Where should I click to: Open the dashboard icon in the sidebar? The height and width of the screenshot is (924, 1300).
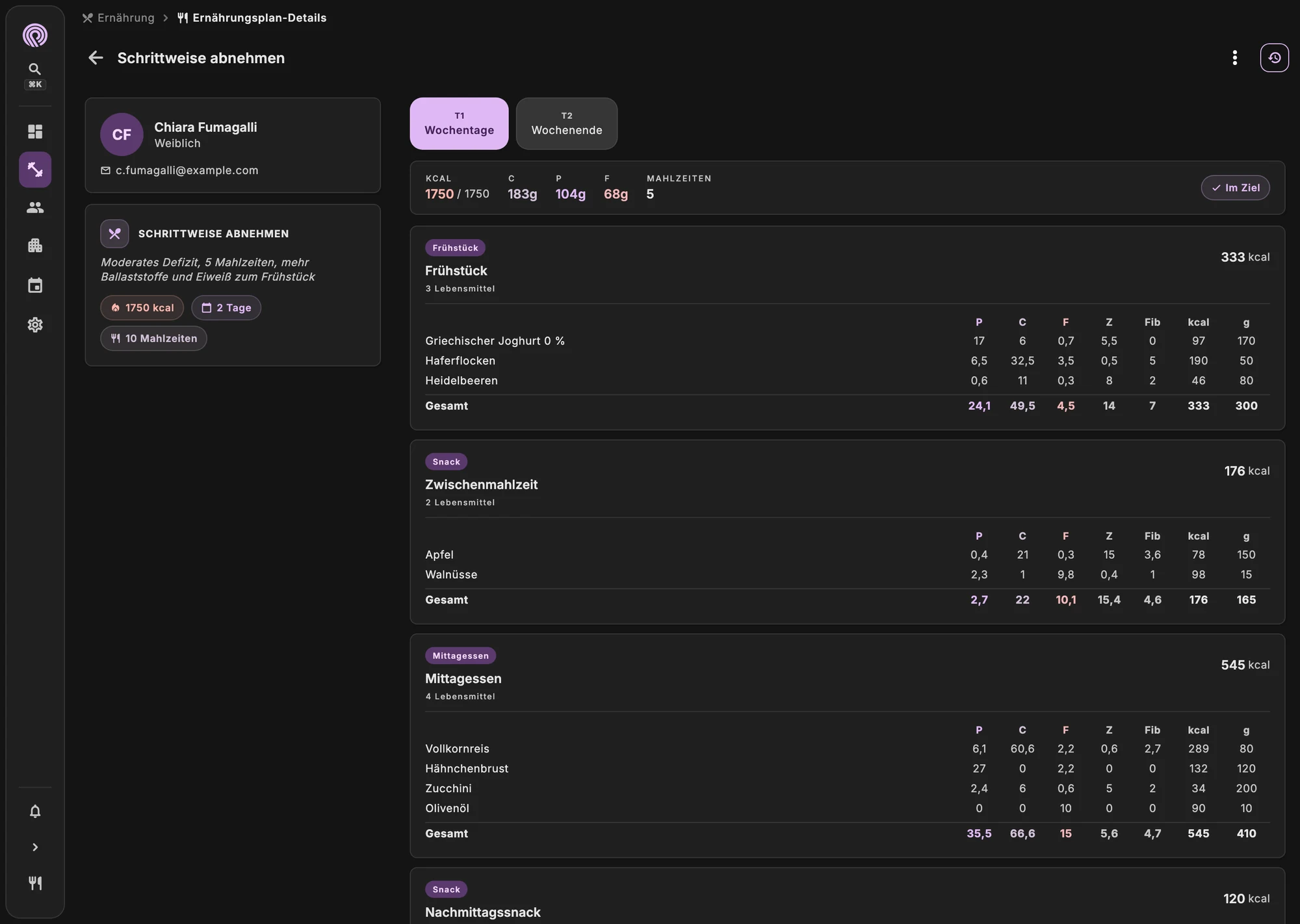[35, 132]
